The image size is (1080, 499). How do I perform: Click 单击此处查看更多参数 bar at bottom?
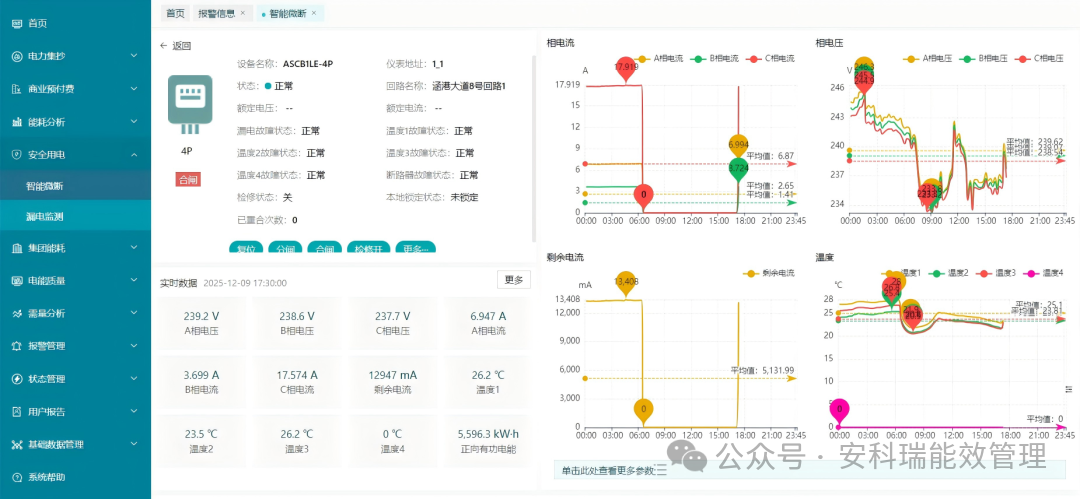click(x=612, y=471)
